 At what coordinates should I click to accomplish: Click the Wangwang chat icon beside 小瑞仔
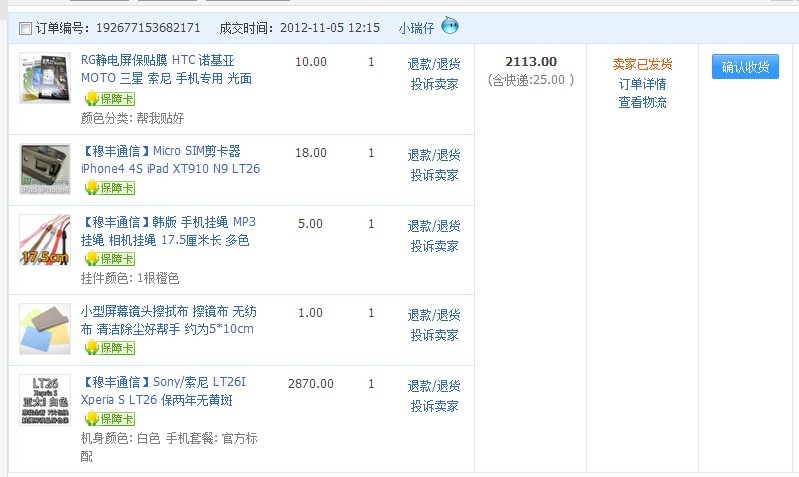pyautogui.click(x=450, y=26)
